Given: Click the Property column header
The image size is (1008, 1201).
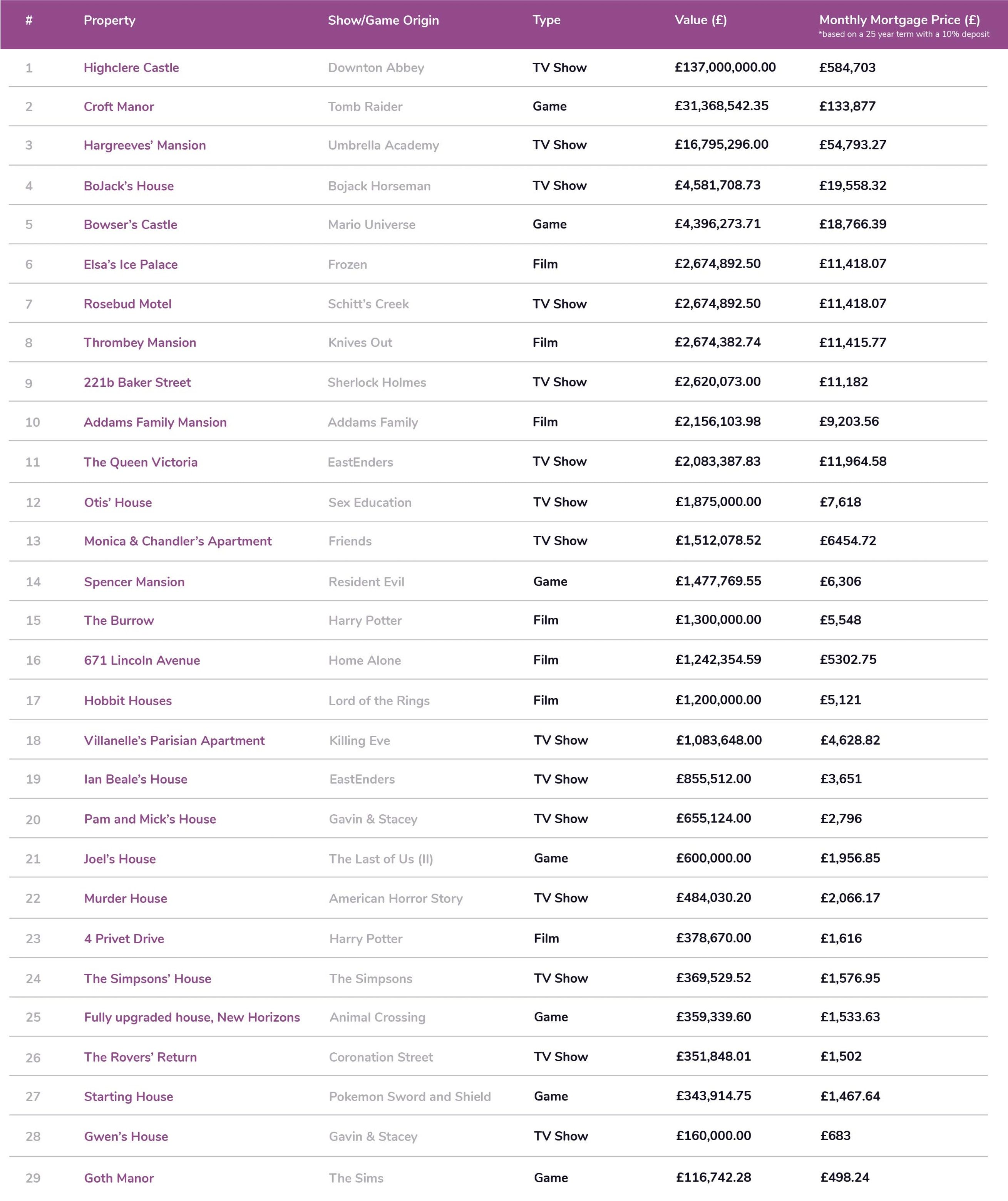Looking at the screenshot, I should pos(109,20).
